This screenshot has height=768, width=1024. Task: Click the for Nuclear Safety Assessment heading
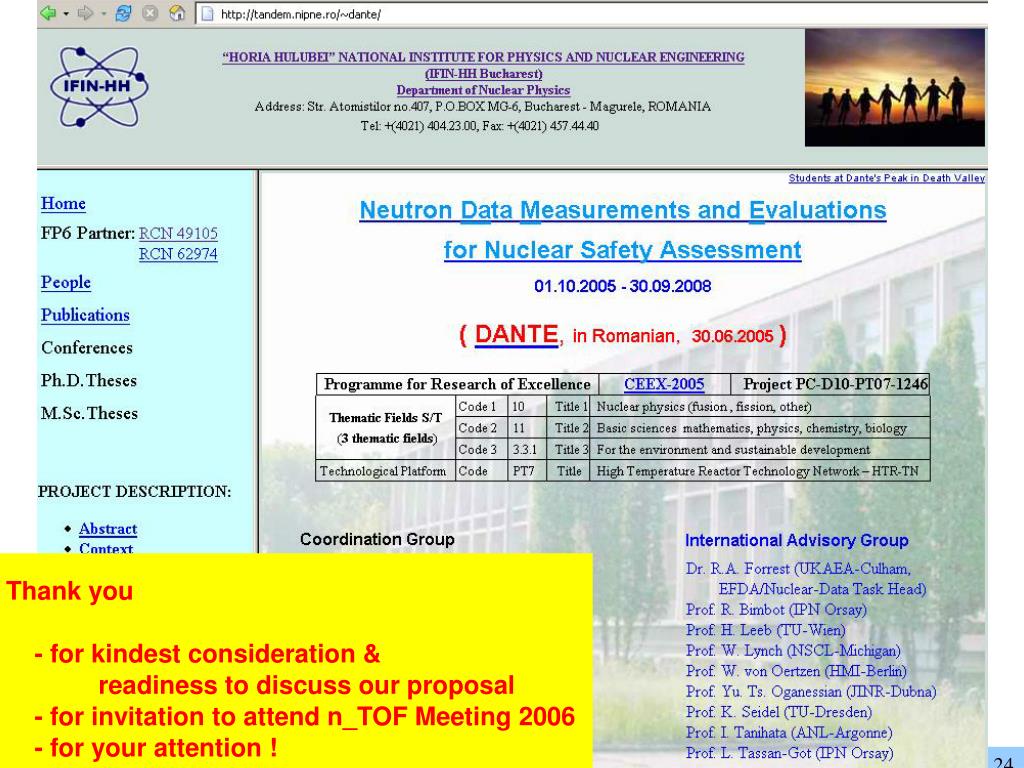pos(623,250)
